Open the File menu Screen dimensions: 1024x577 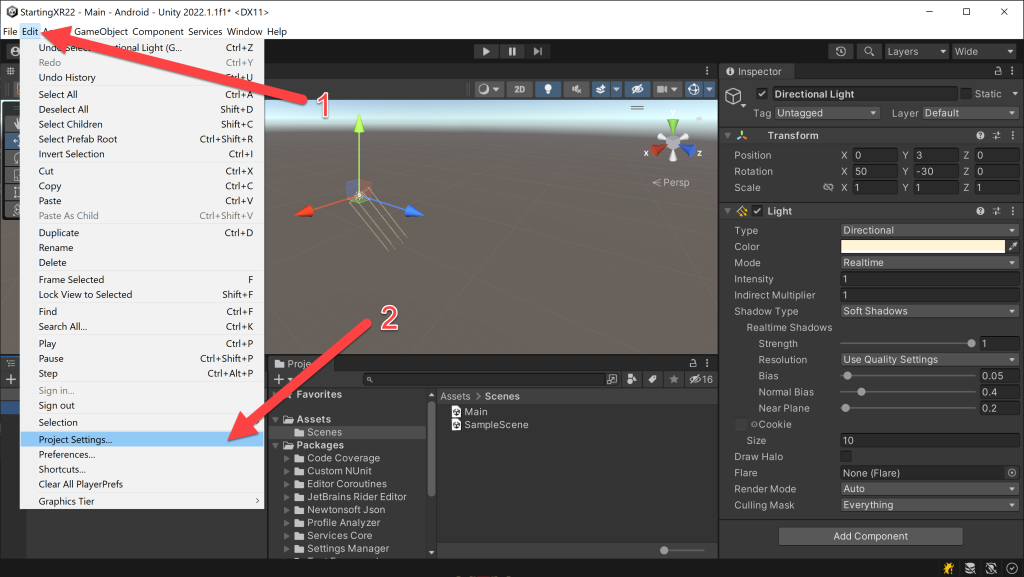click(10, 31)
